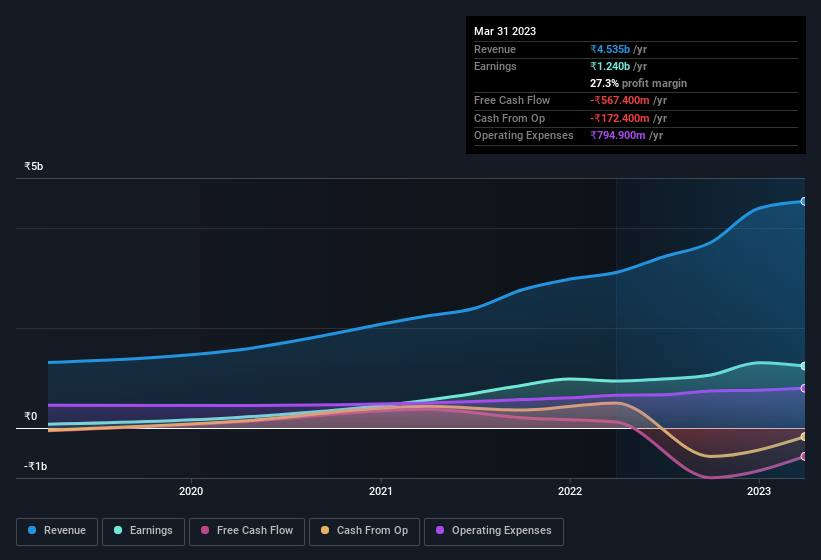Toggle the Operating Expenses legend button
Image resolution: width=821 pixels, height=560 pixels.
[493, 531]
